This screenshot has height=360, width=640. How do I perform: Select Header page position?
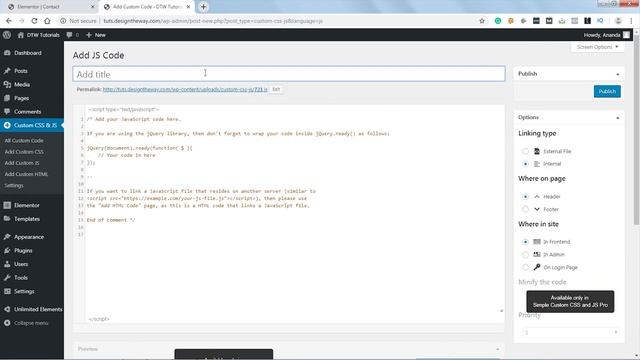(525, 197)
